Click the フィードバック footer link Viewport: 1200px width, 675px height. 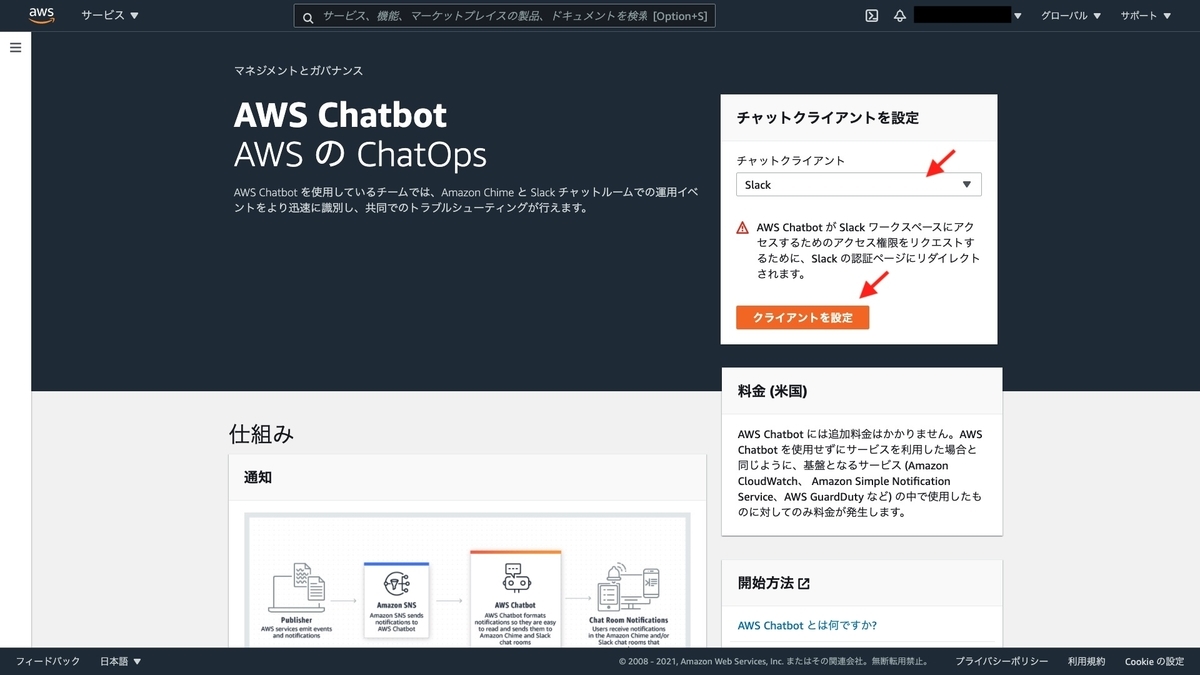click(x=48, y=662)
